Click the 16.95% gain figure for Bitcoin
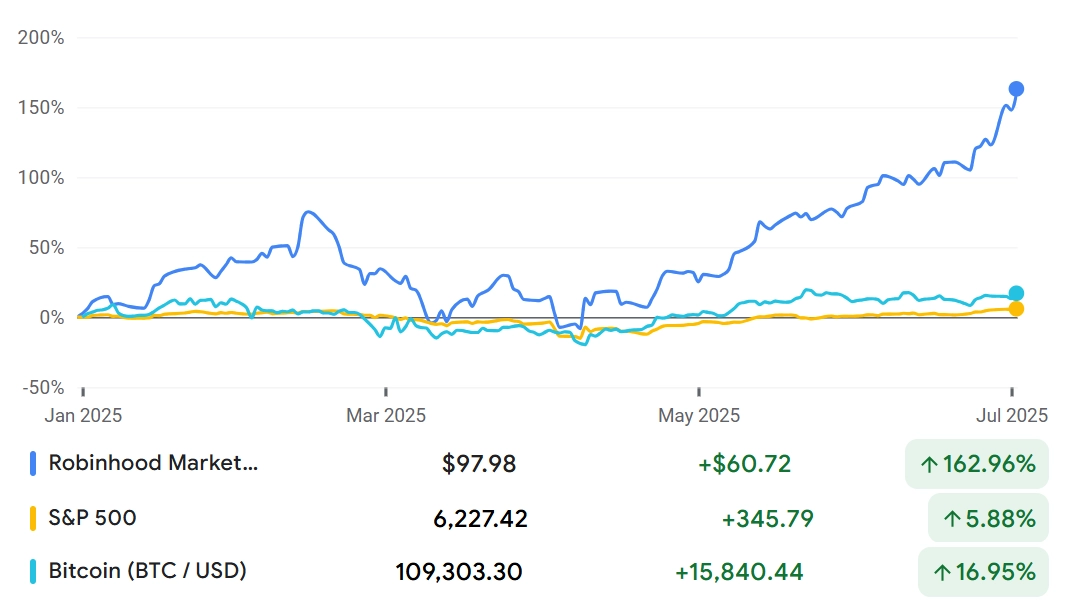Screen dimensions: 1065x607 (996, 572)
